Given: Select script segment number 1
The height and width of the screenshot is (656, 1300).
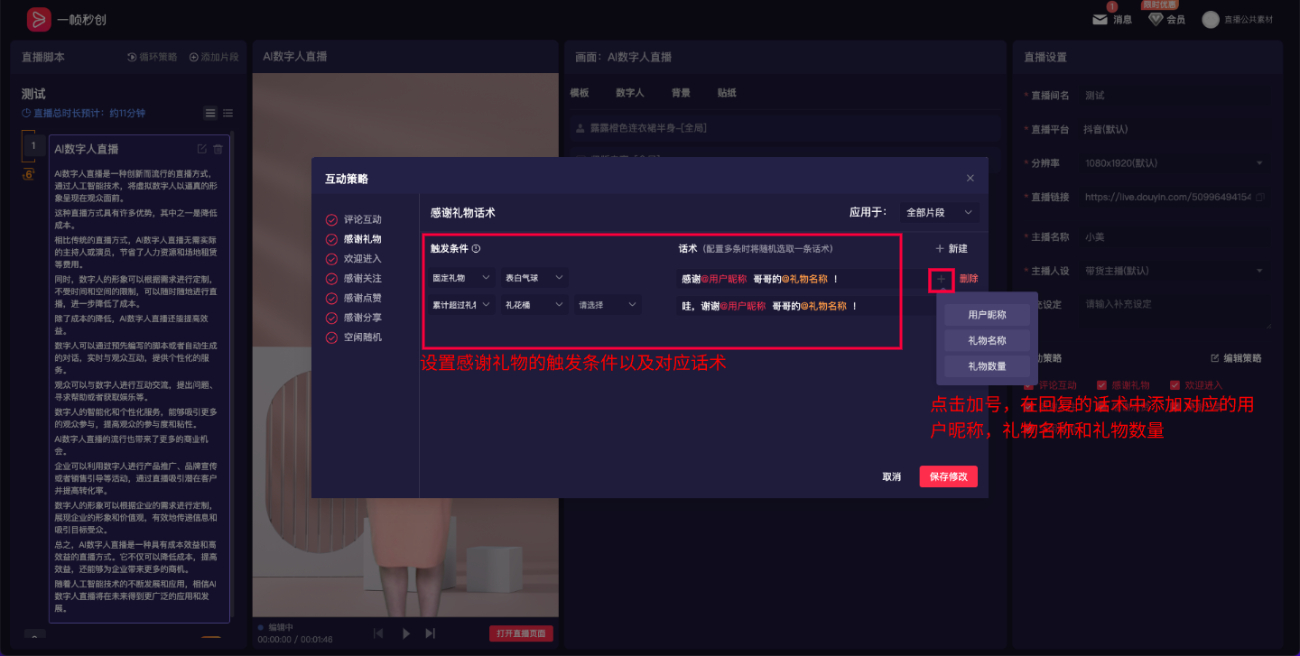Looking at the screenshot, I should coord(33,147).
